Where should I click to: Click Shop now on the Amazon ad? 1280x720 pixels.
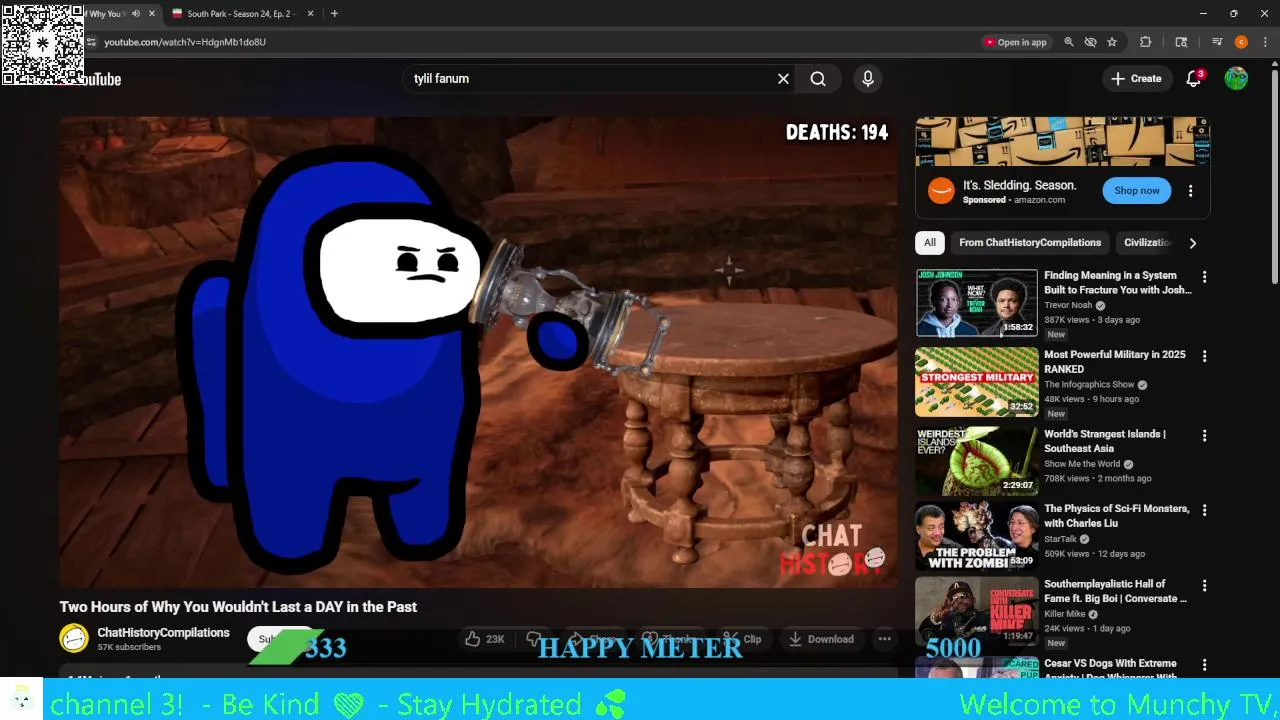1137,191
